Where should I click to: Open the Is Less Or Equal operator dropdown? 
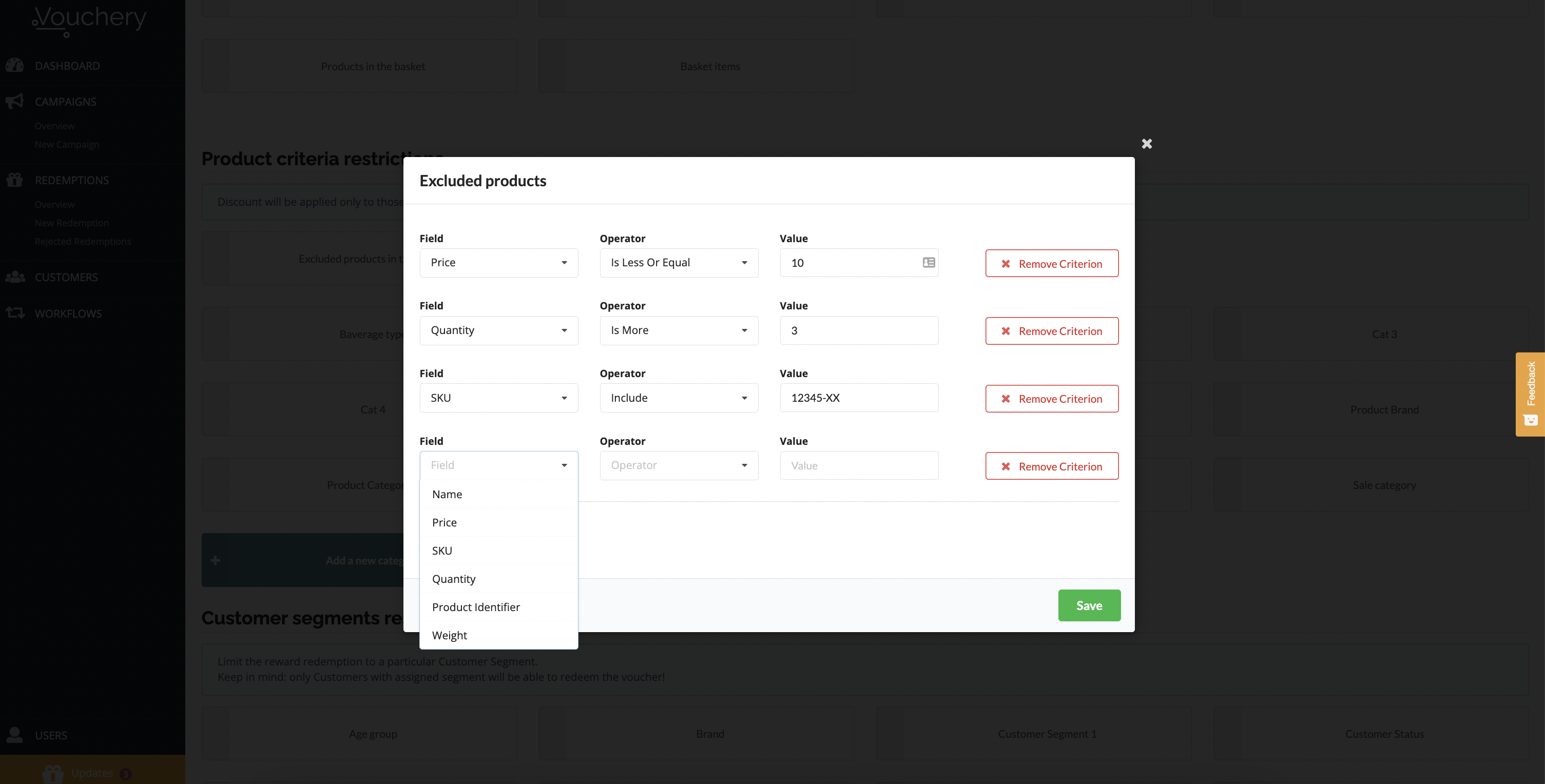(x=679, y=263)
